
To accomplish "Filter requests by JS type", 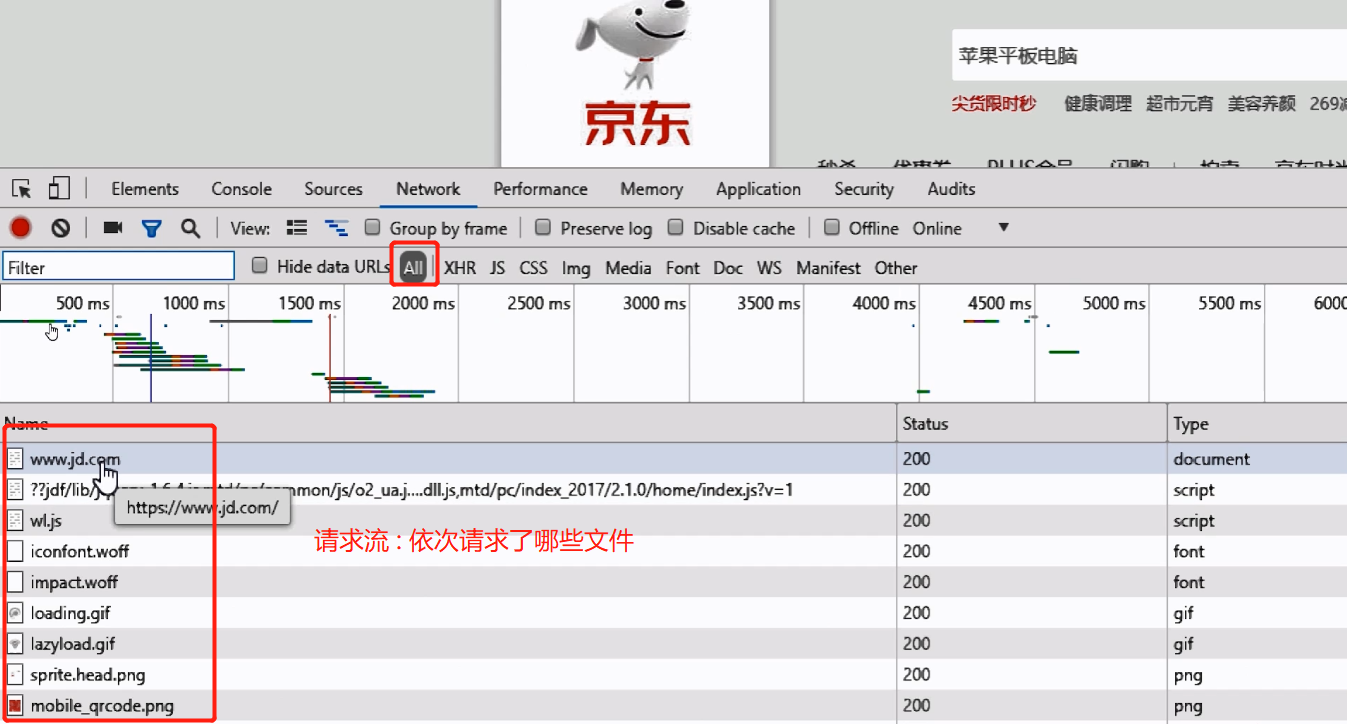I will [498, 268].
